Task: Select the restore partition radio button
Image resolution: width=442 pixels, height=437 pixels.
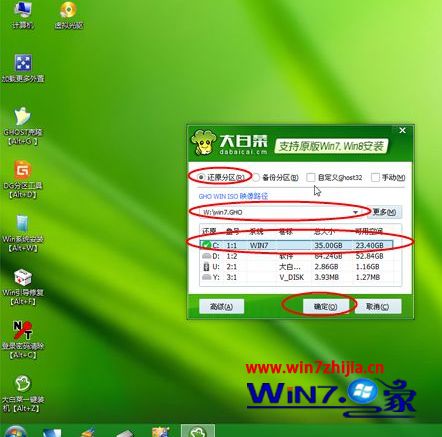Action: click(x=201, y=177)
